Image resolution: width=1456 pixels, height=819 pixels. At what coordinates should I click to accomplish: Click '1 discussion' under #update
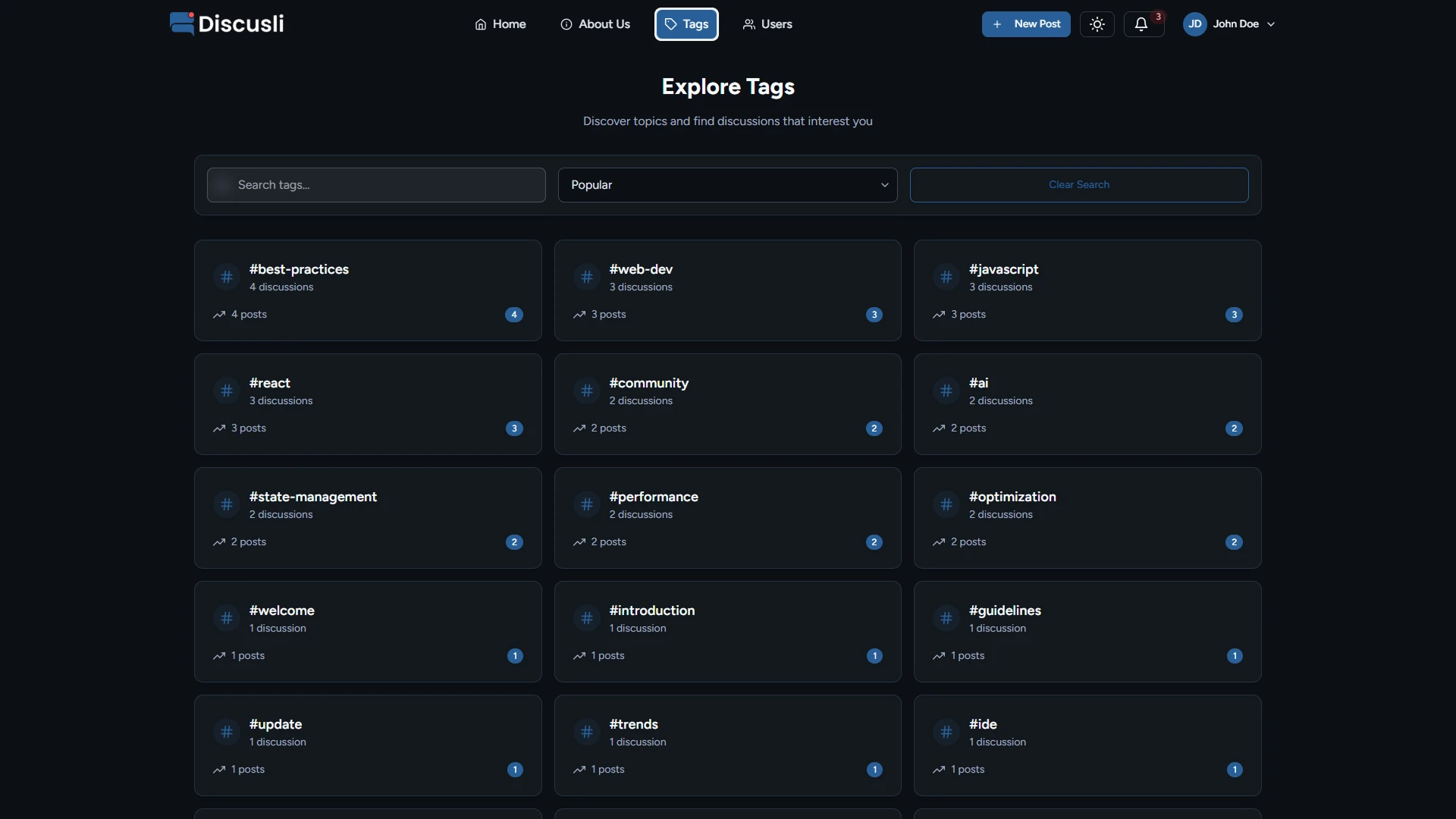[278, 742]
